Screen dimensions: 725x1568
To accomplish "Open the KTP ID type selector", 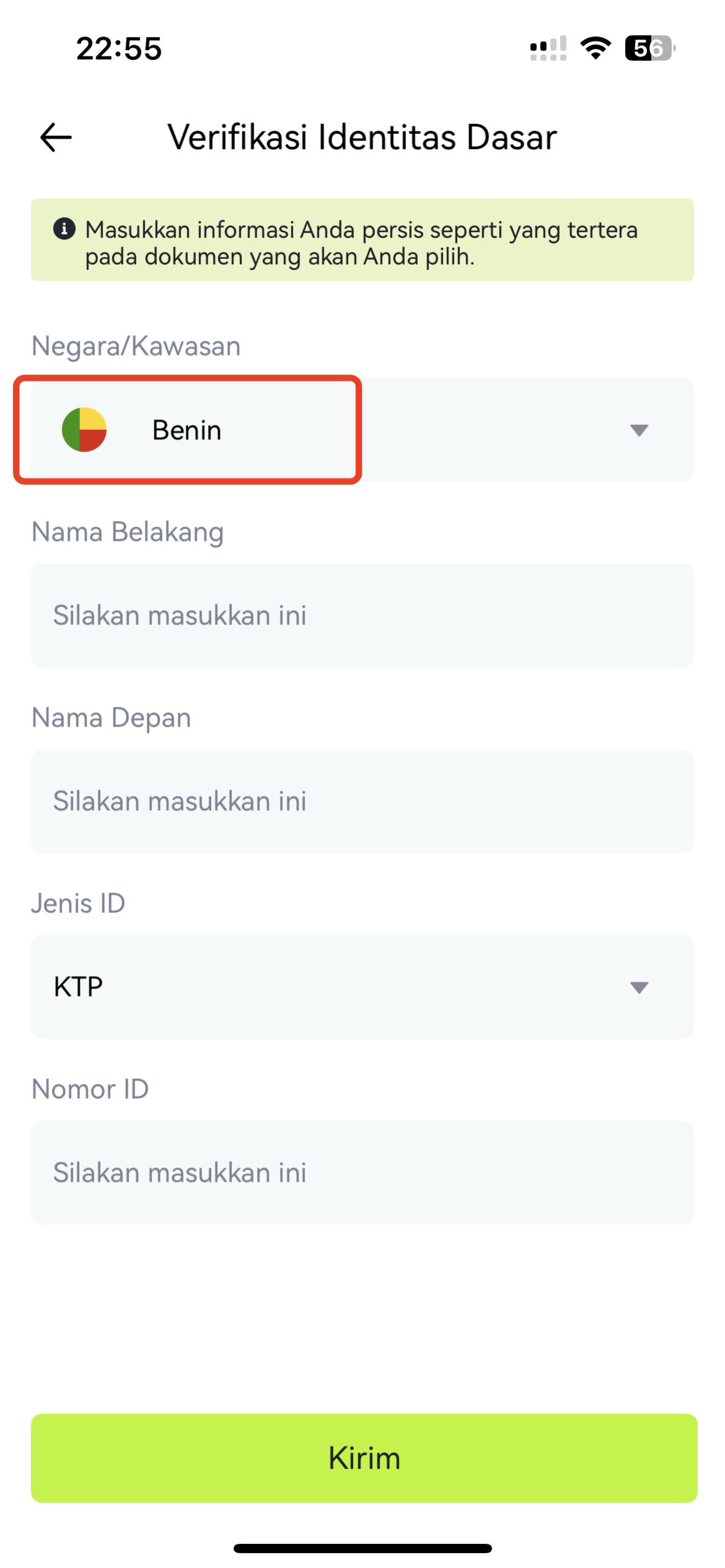I will point(362,987).
